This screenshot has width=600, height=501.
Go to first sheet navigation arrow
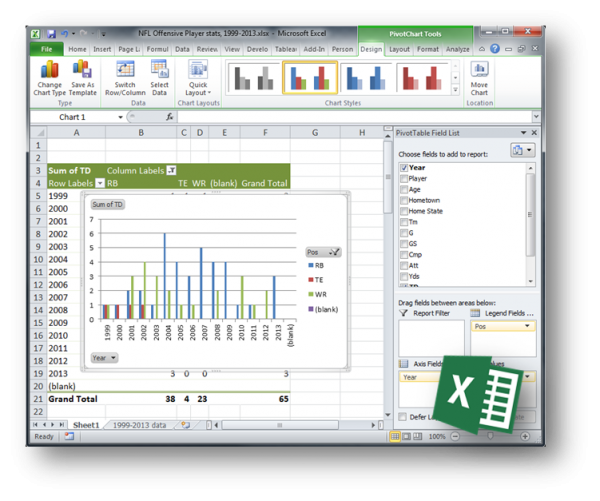click(35, 425)
